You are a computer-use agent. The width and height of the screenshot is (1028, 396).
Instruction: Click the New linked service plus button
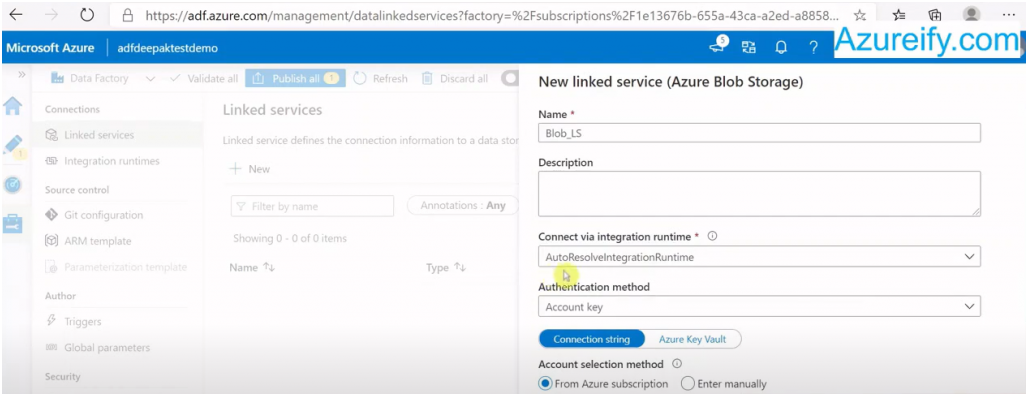pyautogui.click(x=249, y=169)
